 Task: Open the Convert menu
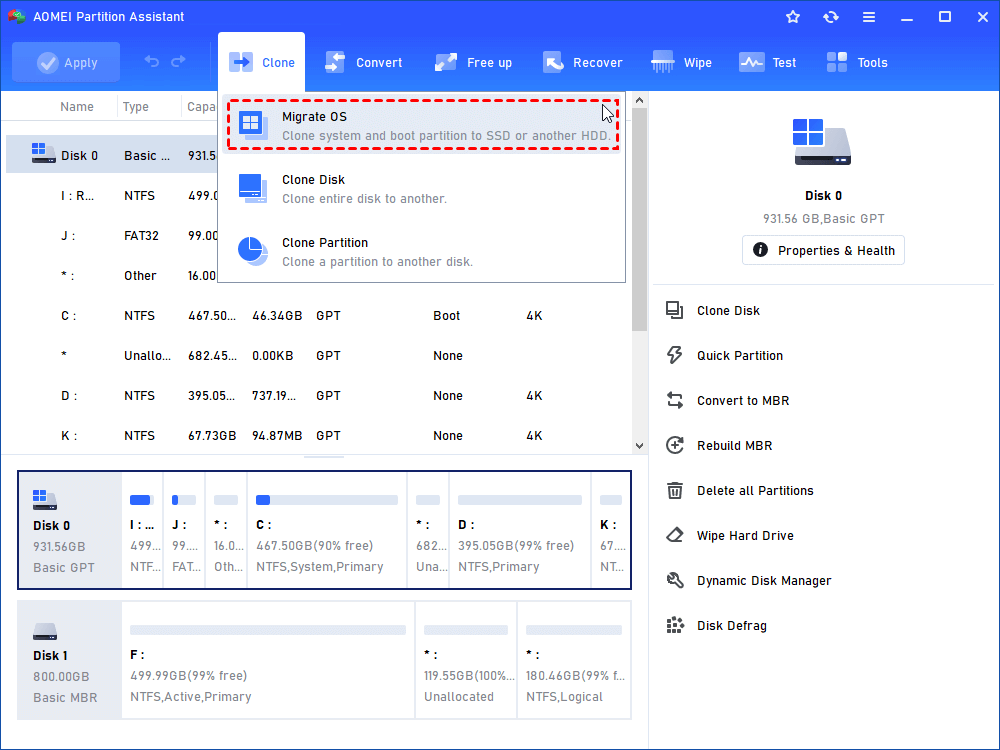coord(363,62)
